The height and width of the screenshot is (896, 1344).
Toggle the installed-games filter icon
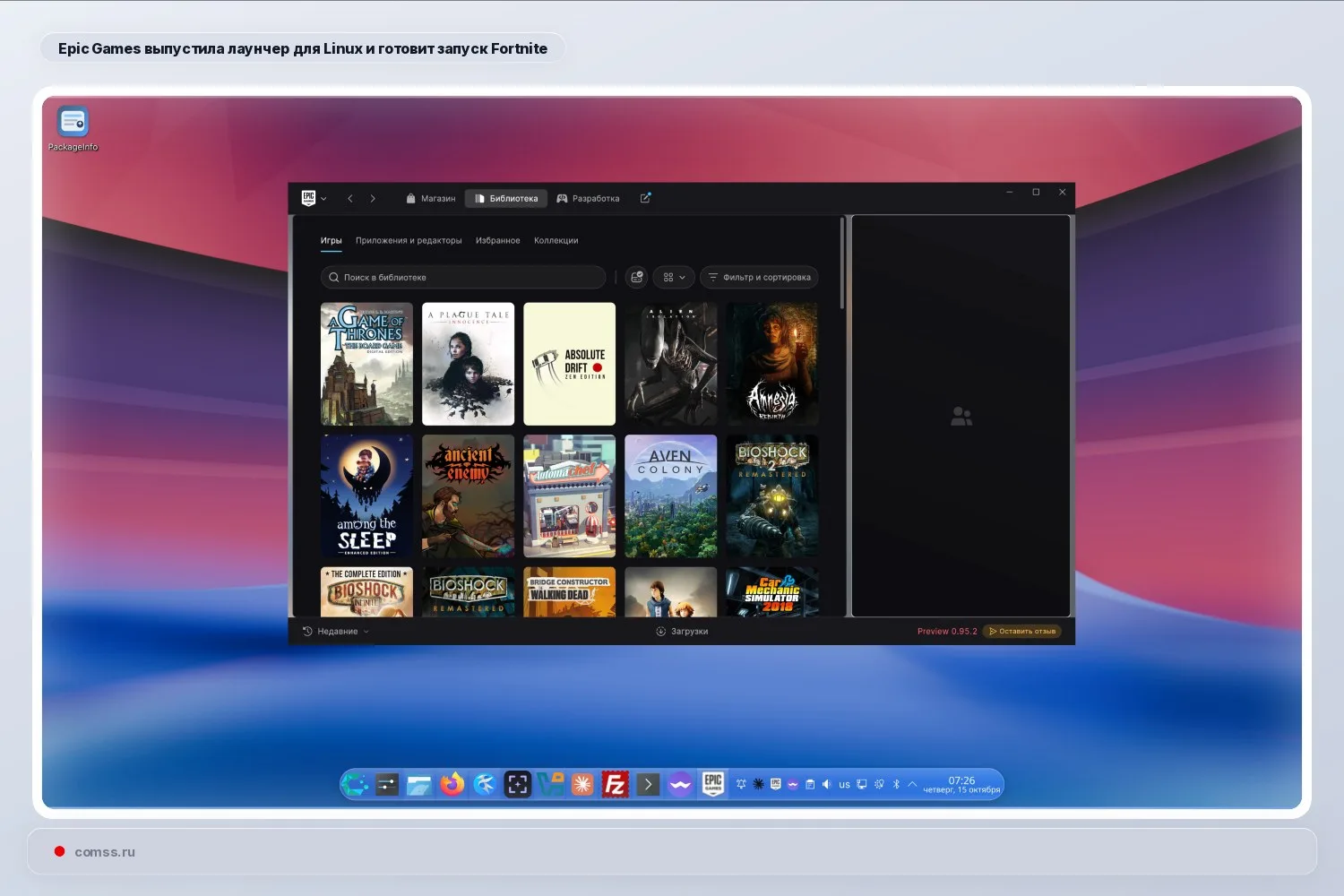(636, 278)
